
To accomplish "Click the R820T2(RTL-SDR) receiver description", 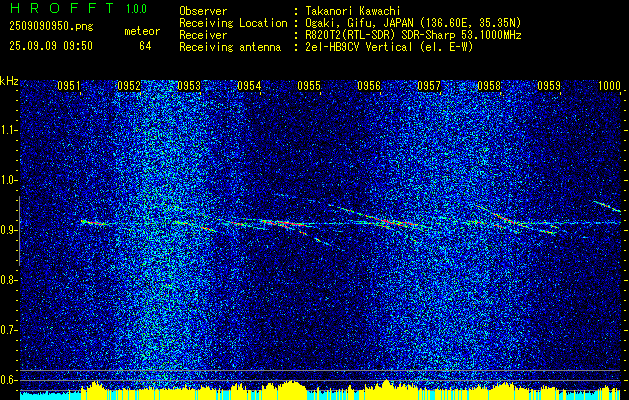I will point(413,35).
